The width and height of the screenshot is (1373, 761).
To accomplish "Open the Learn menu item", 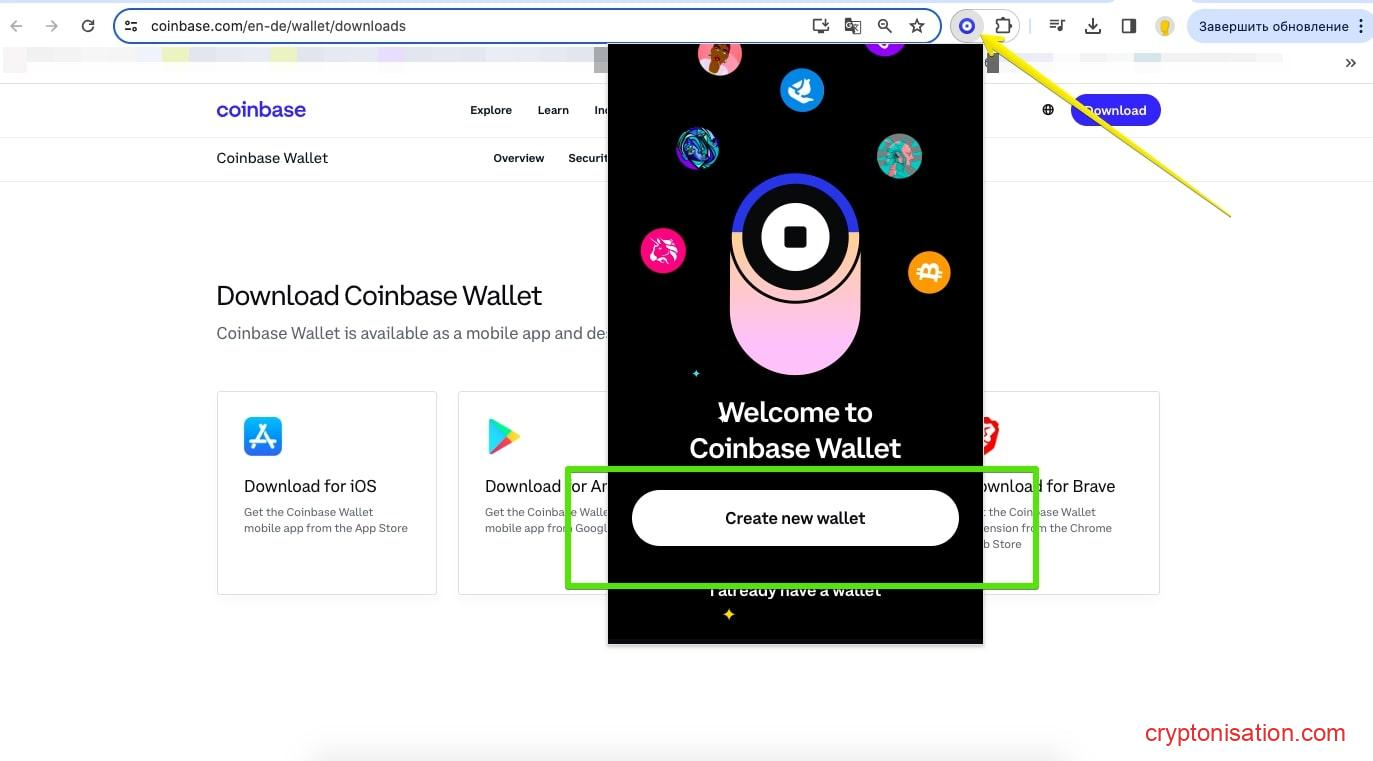I will pyautogui.click(x=553, y=110).
